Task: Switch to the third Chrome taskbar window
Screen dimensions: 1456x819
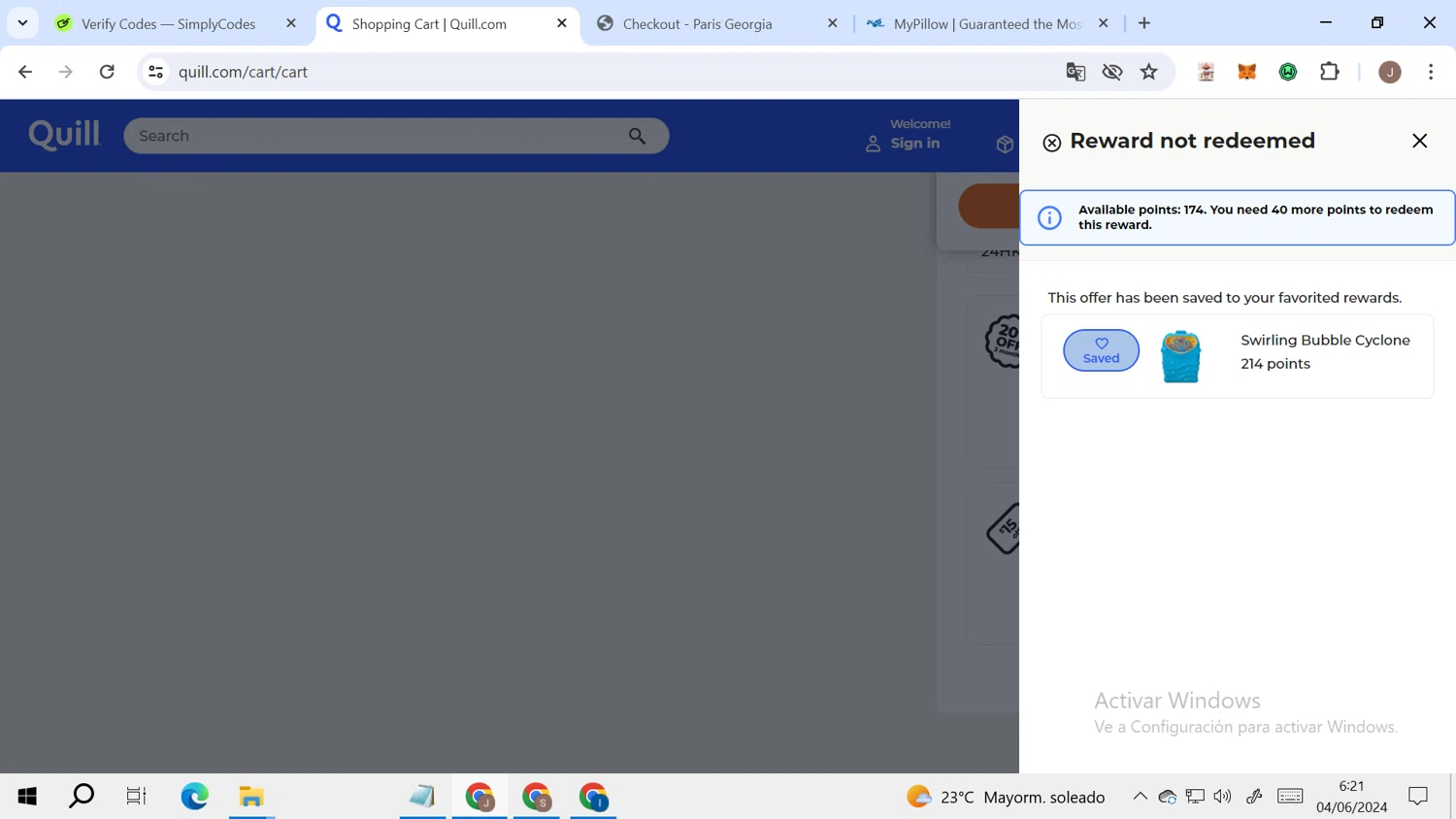Action: (593, 797)
